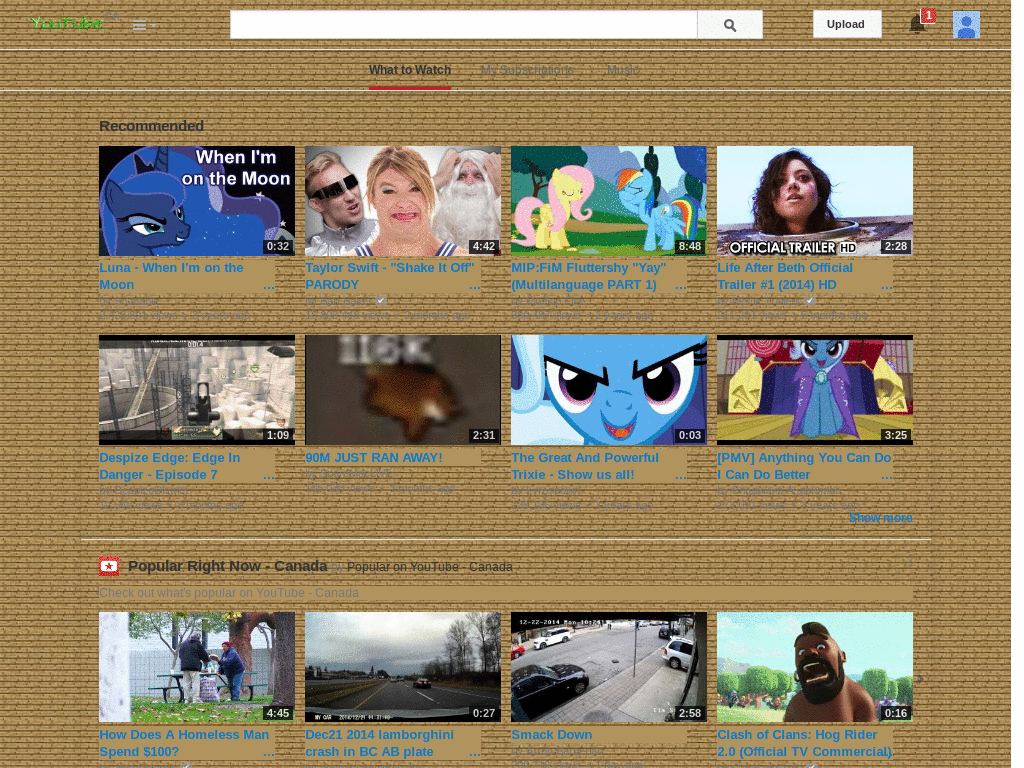This screenshot has height=768, width=1024.
Task: Open Luna When I'm on the Moon thumbnail
Action: click(x=197, y=201)
